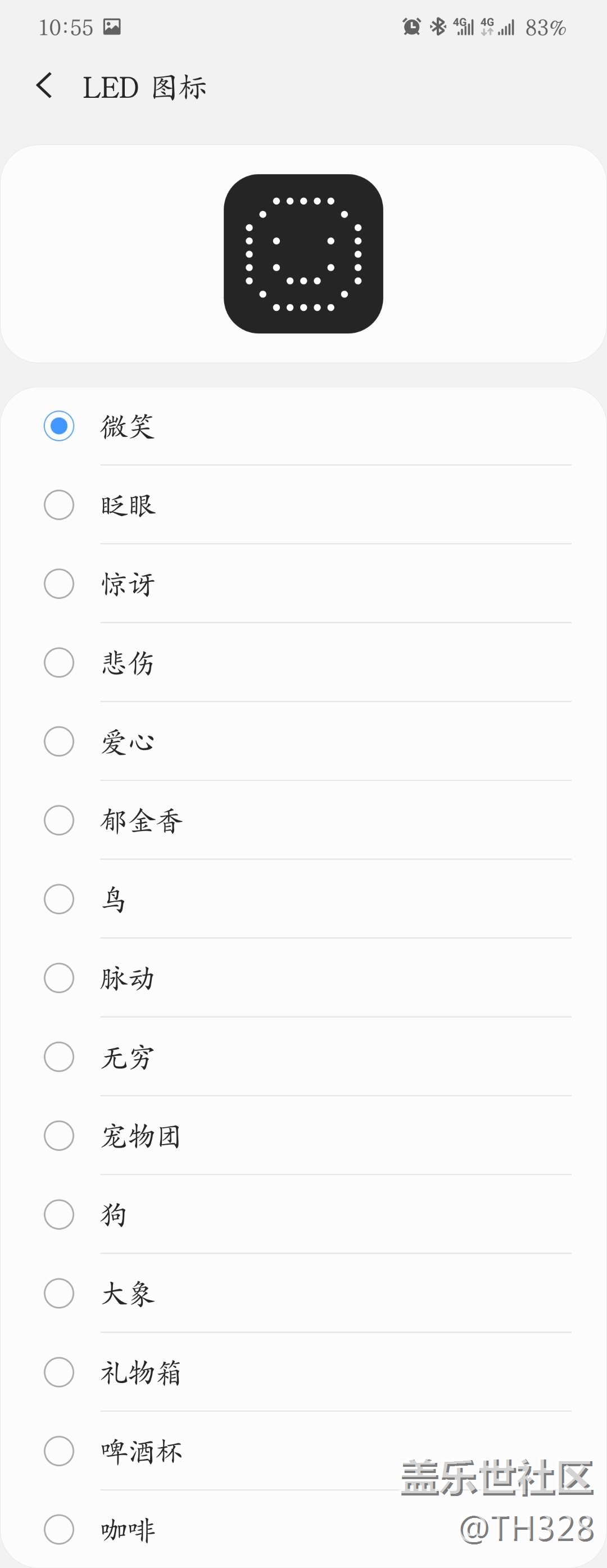Choose the 大象 option
The height and width of the screenshot is (1568, 607).
pos(59,1294)
